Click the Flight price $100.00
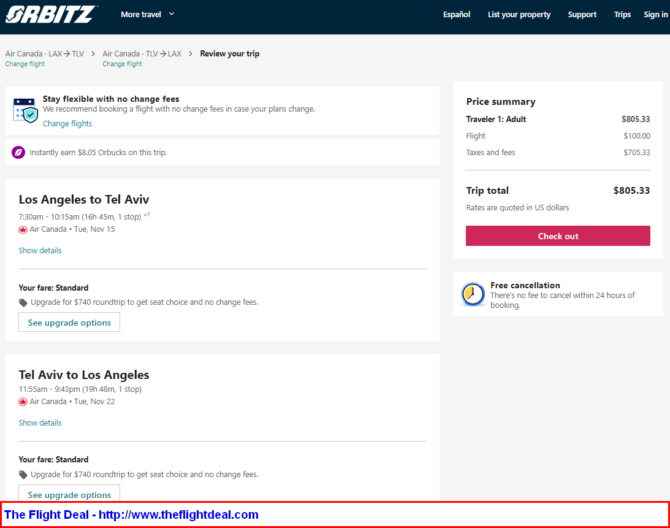 coord(637,136)
